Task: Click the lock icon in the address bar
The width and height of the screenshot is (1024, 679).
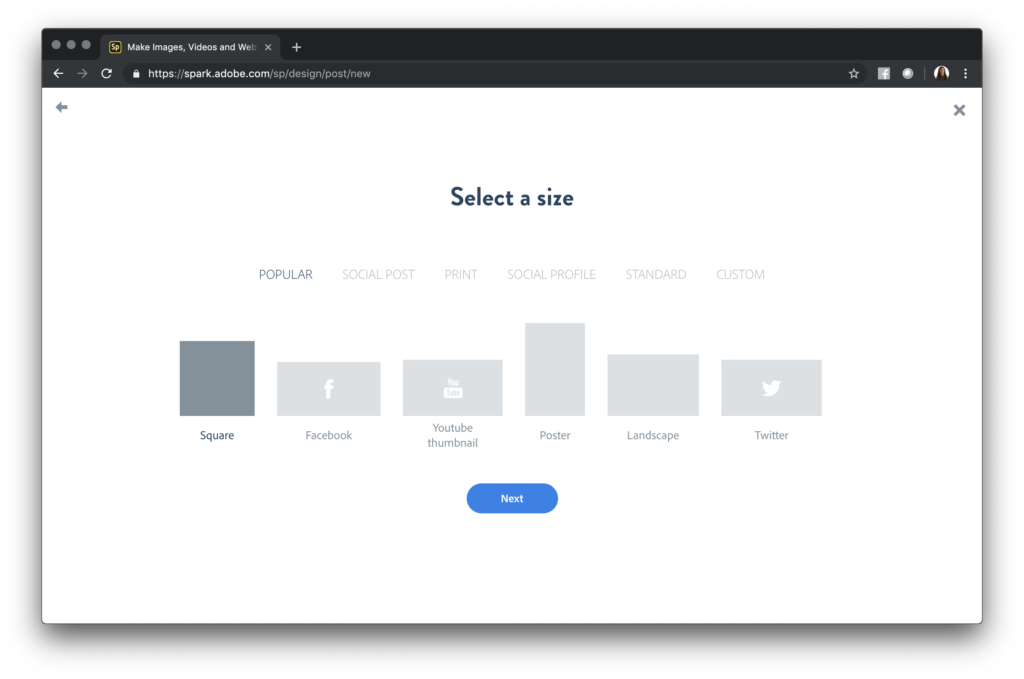Action: pos(136,74)
